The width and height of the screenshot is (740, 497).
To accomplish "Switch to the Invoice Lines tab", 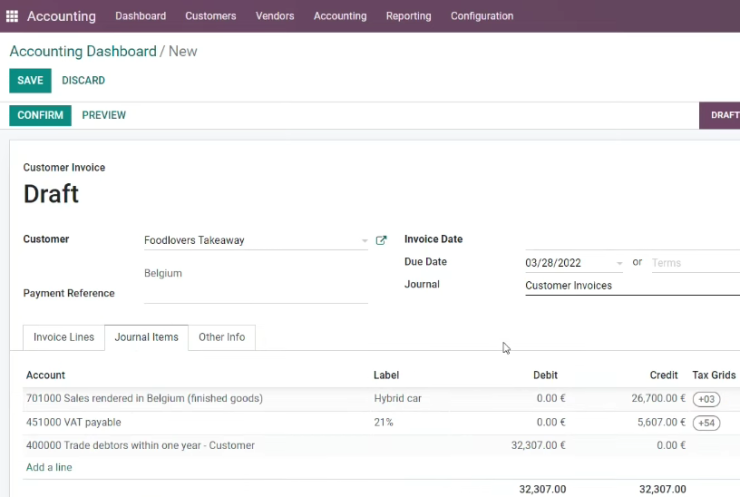I will tap(64, 337).
